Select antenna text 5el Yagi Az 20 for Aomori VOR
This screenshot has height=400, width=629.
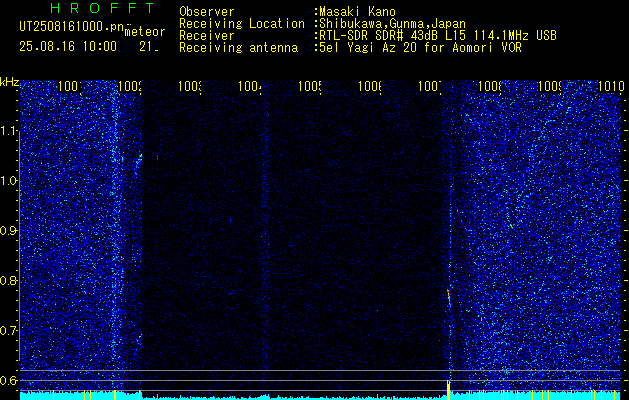(x=420, y=48)
